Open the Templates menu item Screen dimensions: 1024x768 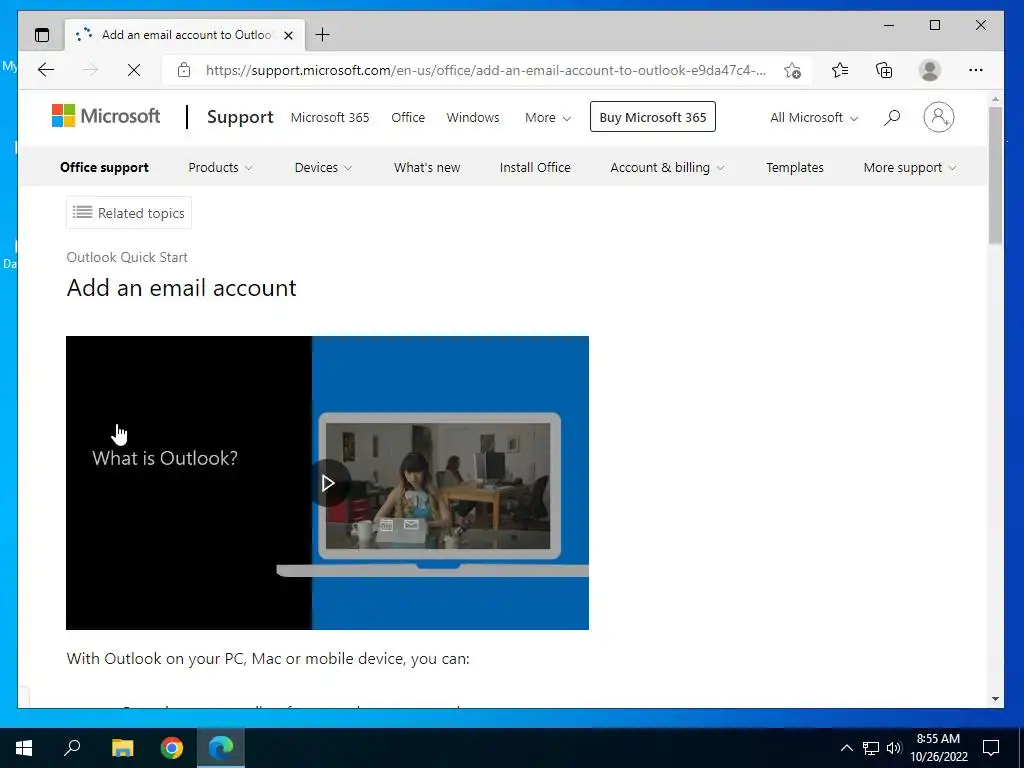coord(795,167)
